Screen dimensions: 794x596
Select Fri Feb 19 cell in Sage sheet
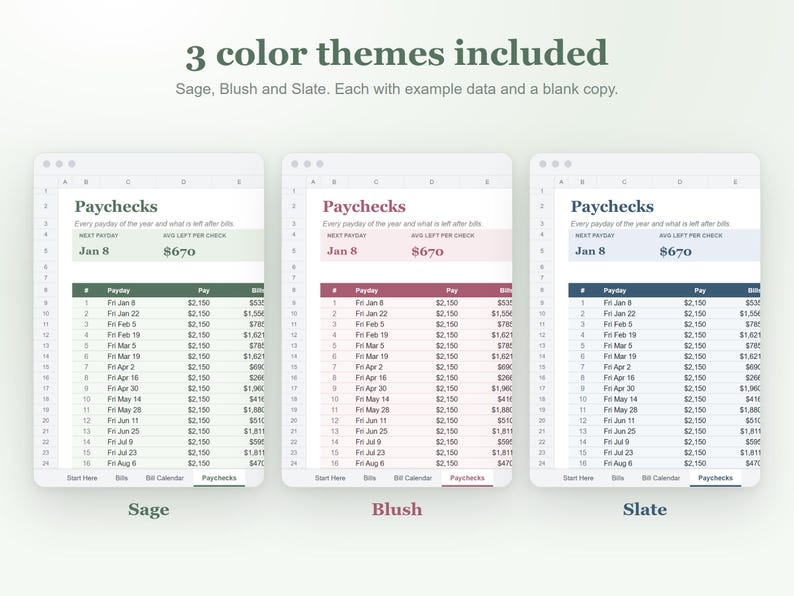click(124, 335)
